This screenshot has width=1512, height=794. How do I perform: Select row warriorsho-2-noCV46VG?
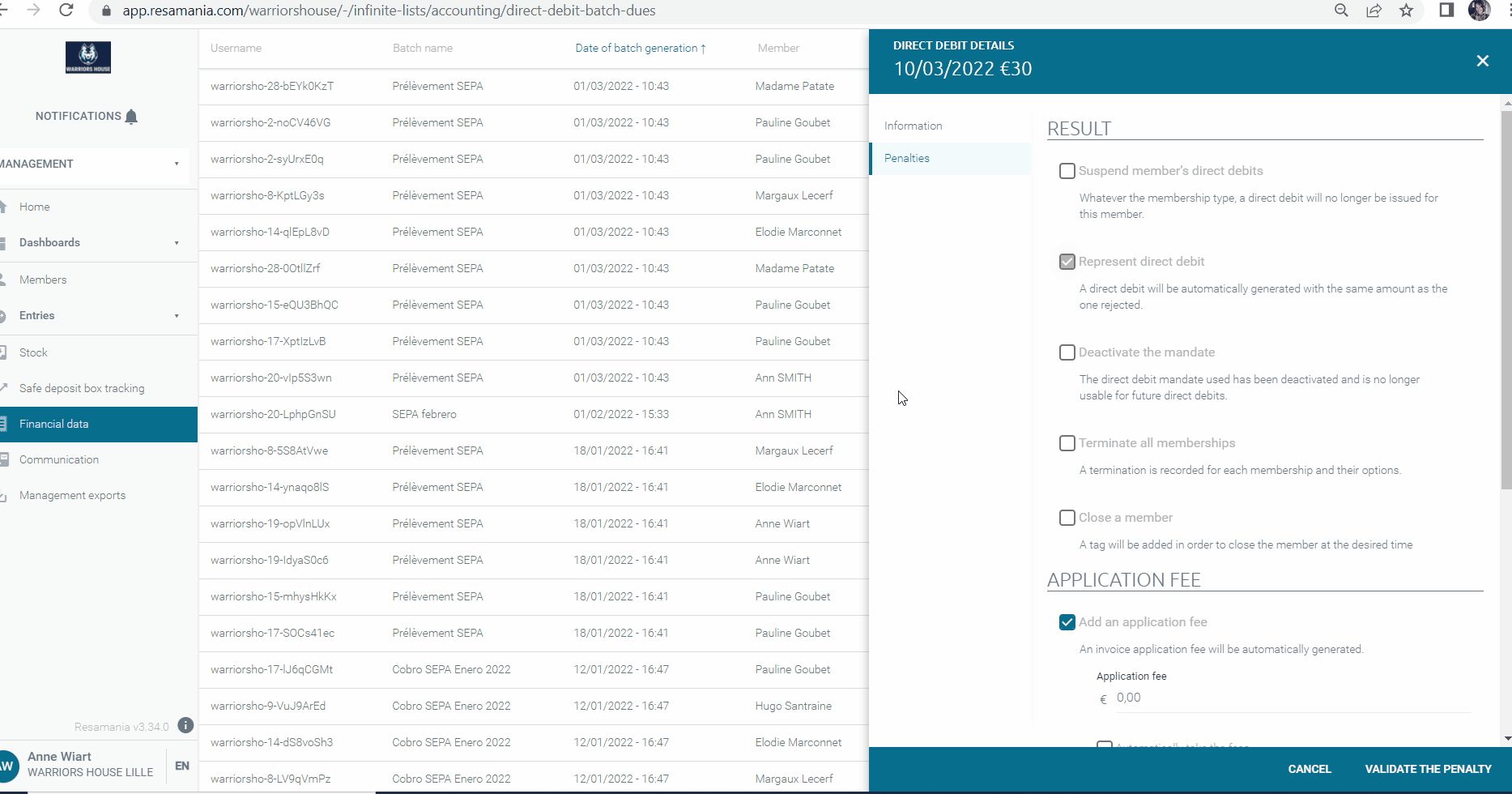(x=534, y=122)
